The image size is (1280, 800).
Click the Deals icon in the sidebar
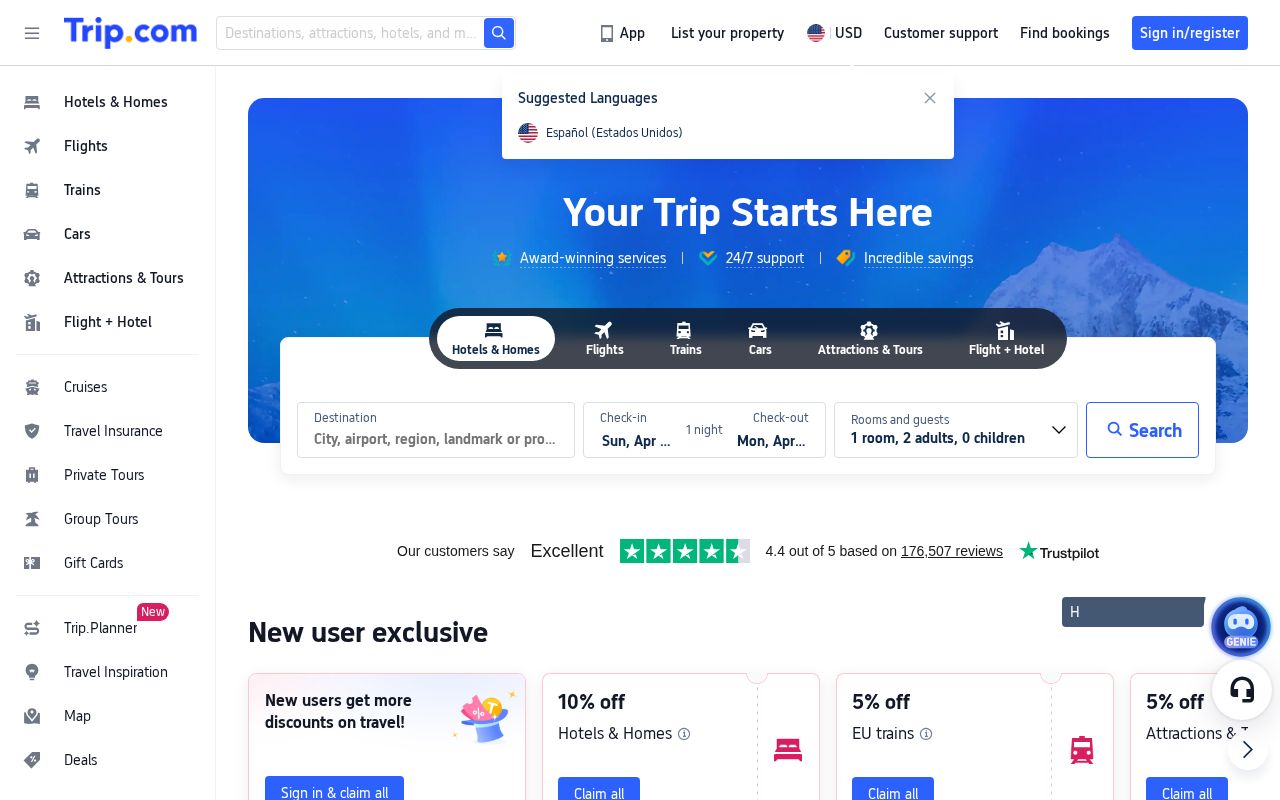pos(32,760)
